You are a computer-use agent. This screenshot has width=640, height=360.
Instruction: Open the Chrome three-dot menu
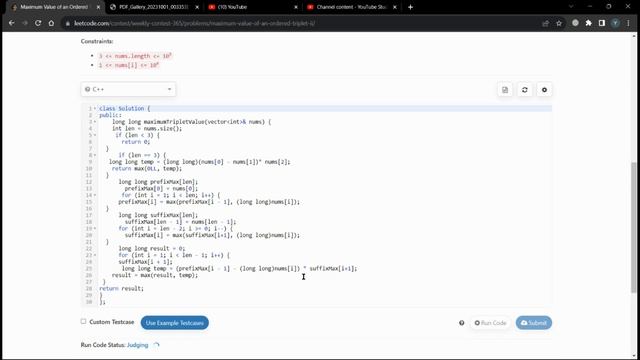click(629, 23)
